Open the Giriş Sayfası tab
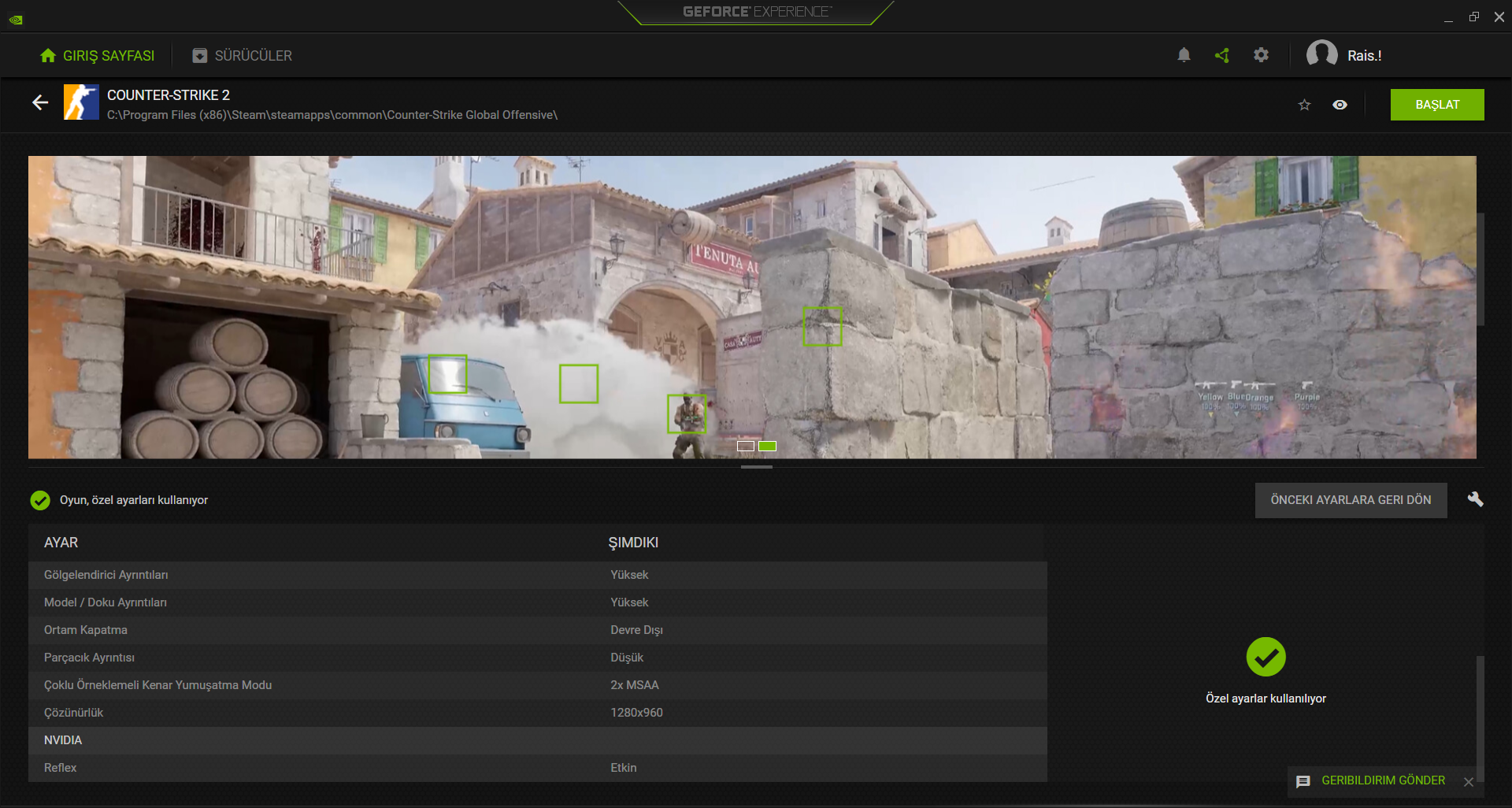The width and height of the screenshot is (1512, 808). coord(97,56)
